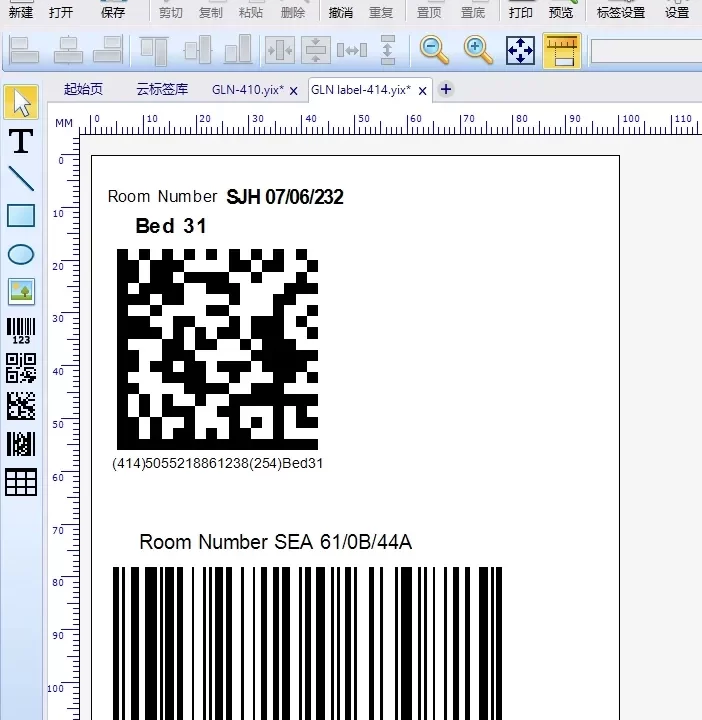Close the GLN label-414.yix tab

tap(423, 91)
